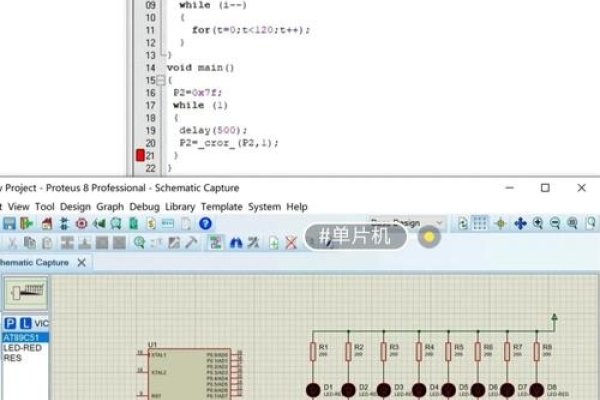Click Pick Parts From Libraries magnifier icon
The image size is (600, 400).
coord(139,243)
